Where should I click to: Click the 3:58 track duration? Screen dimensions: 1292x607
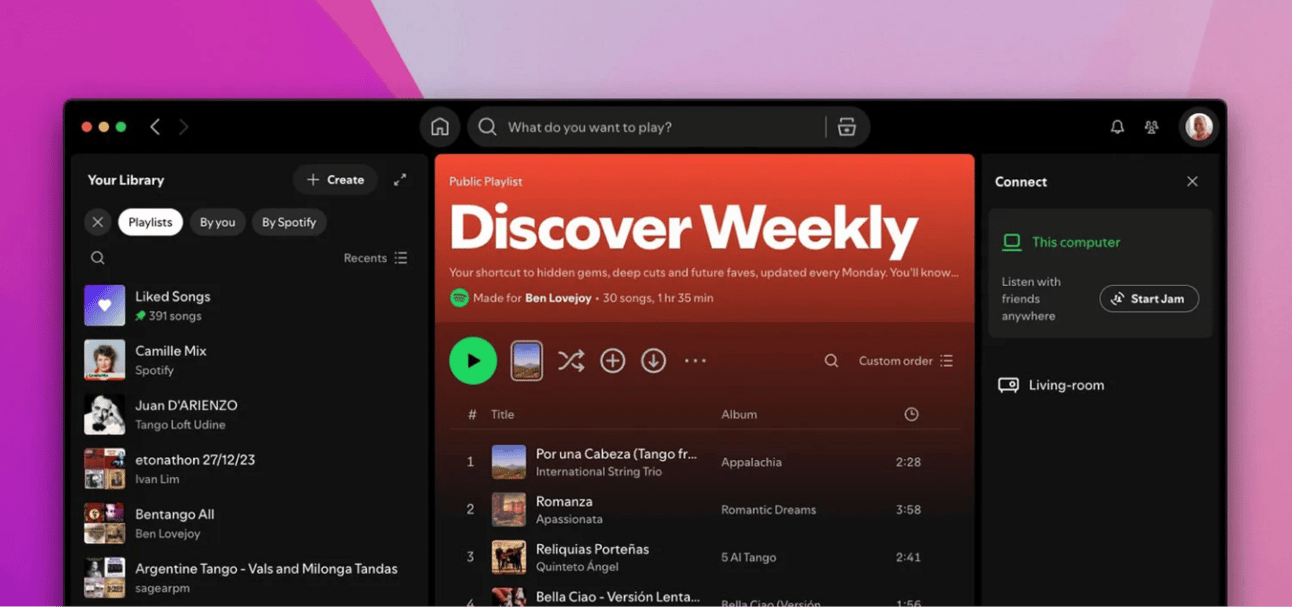tap(908, 510)
